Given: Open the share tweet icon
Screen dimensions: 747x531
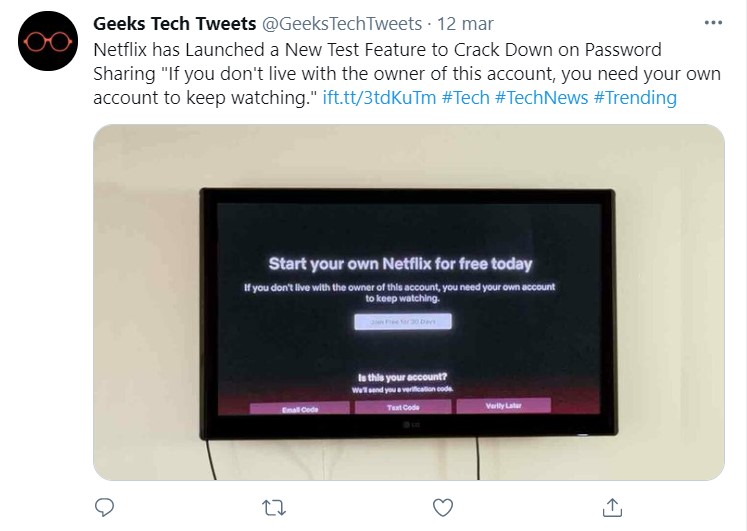Looking at the screenshot, I should pos(615,507).
